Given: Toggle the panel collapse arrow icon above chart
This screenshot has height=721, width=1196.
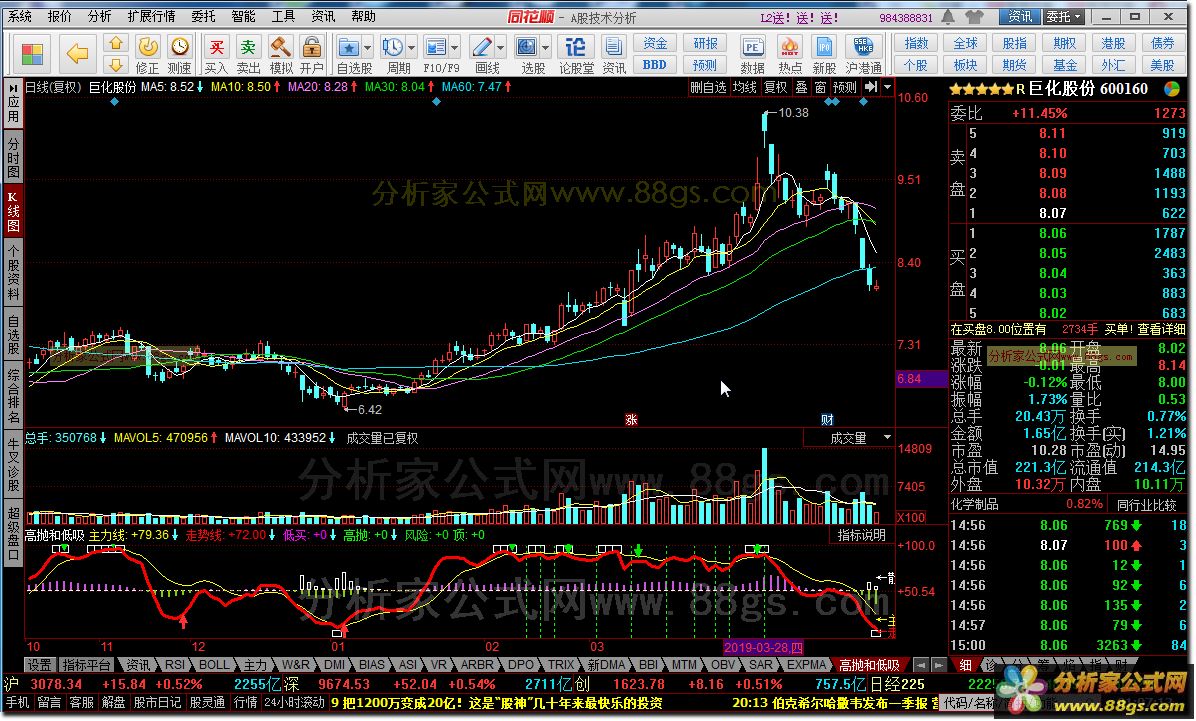Looking at the screenshot, I should click(x=870, y=88).
